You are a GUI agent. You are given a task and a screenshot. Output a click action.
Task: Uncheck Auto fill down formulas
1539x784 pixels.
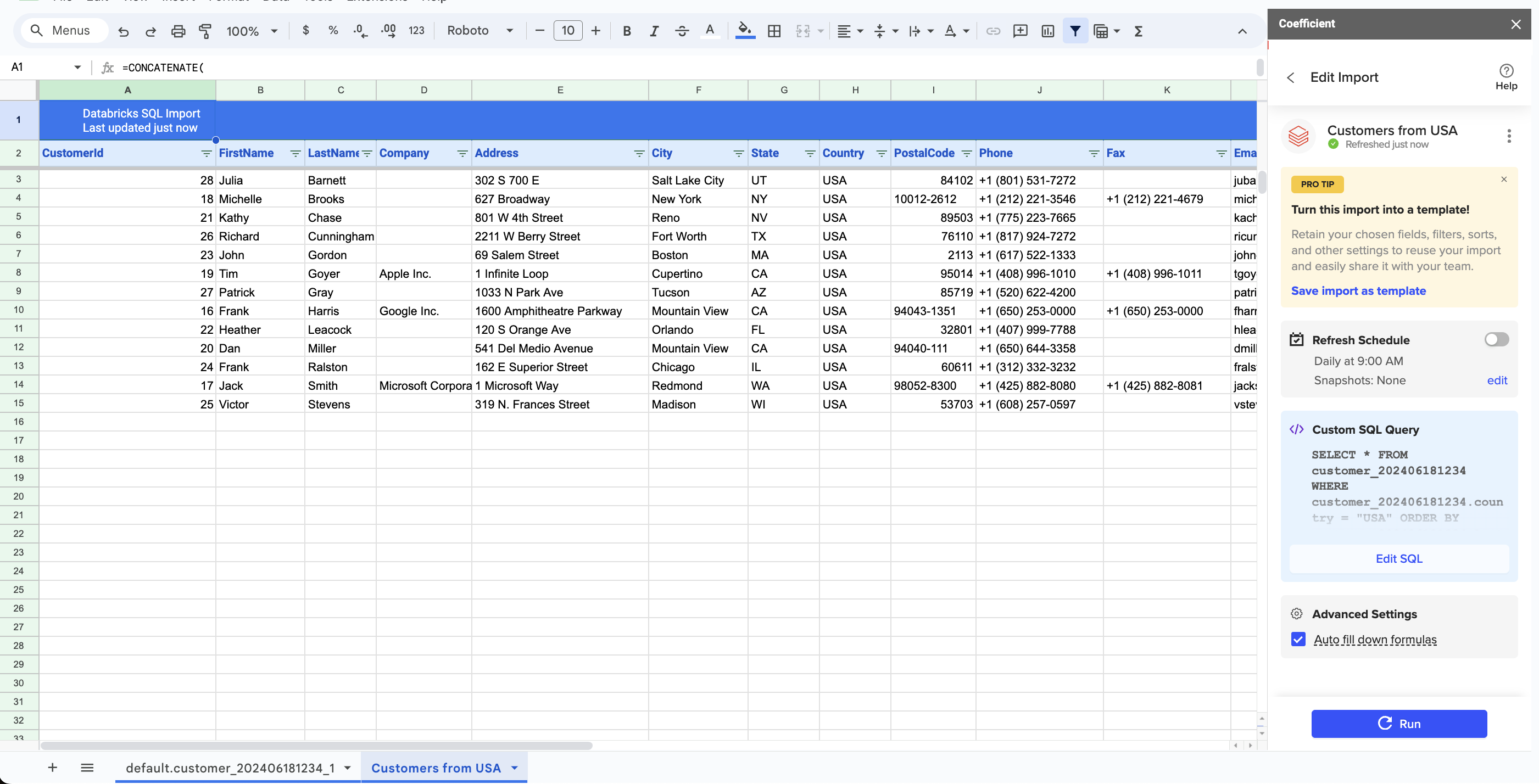coord(1298,639)
